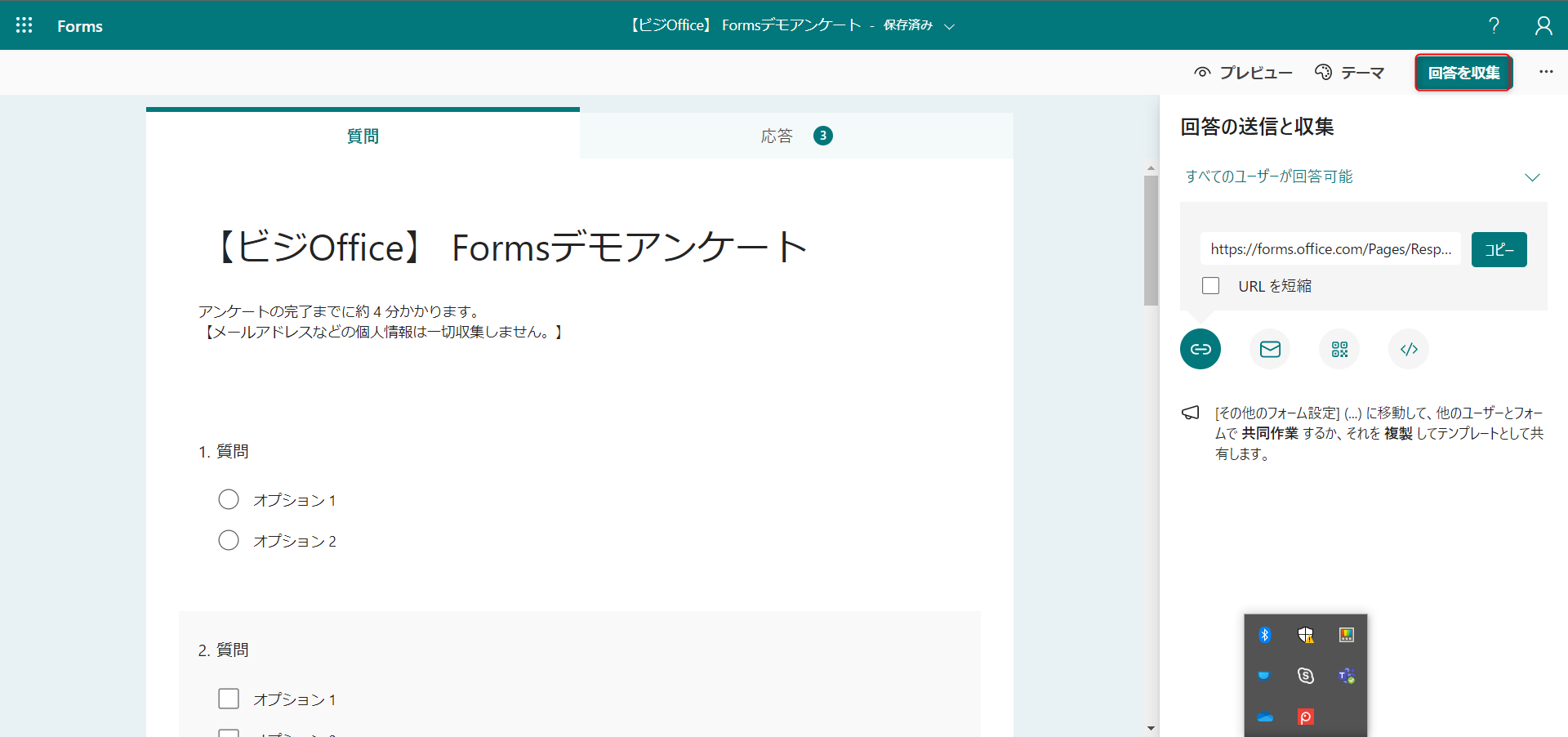The image size is (1568, 737).
Task: Click the Windows Security shield tray icon
Action: coord(1306,635)
